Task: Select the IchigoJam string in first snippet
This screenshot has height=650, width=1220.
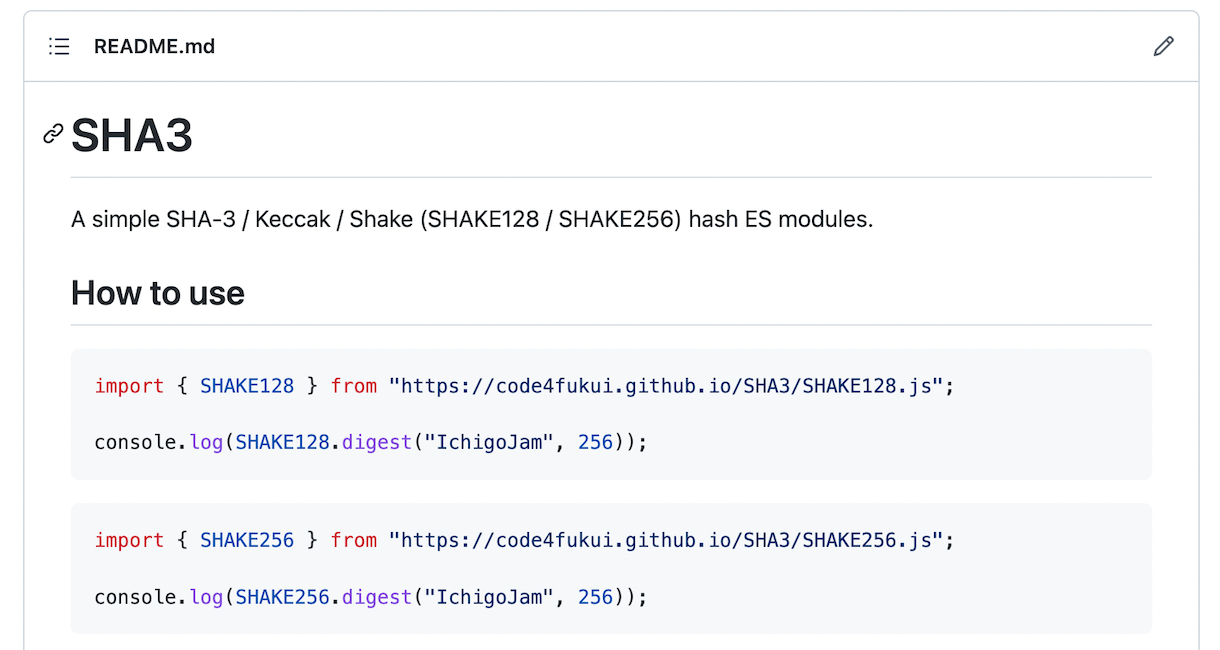Action: click(x=487, y=441)
